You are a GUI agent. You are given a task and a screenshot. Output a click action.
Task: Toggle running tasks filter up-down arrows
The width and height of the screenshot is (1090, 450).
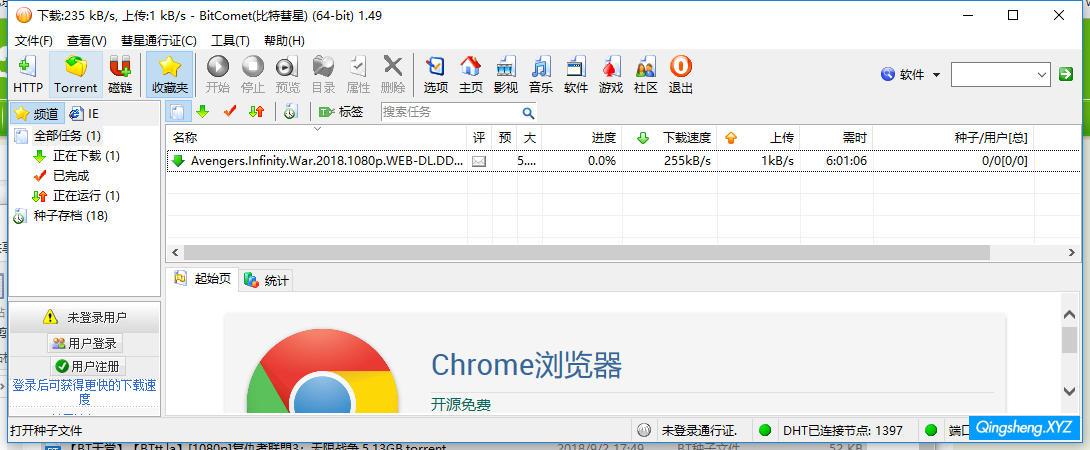(257, 112)
